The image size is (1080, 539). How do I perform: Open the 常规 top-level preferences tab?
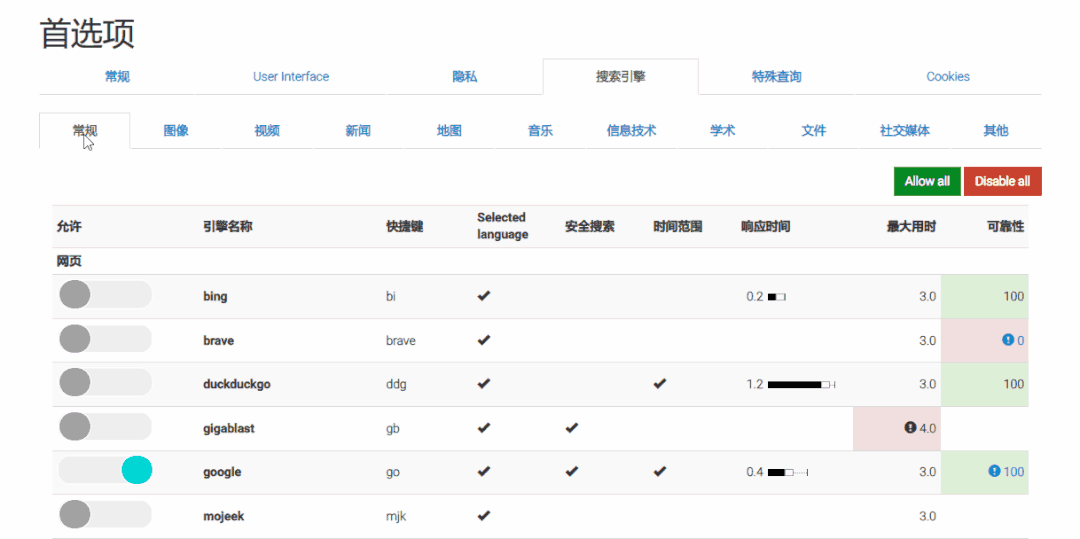117,76
